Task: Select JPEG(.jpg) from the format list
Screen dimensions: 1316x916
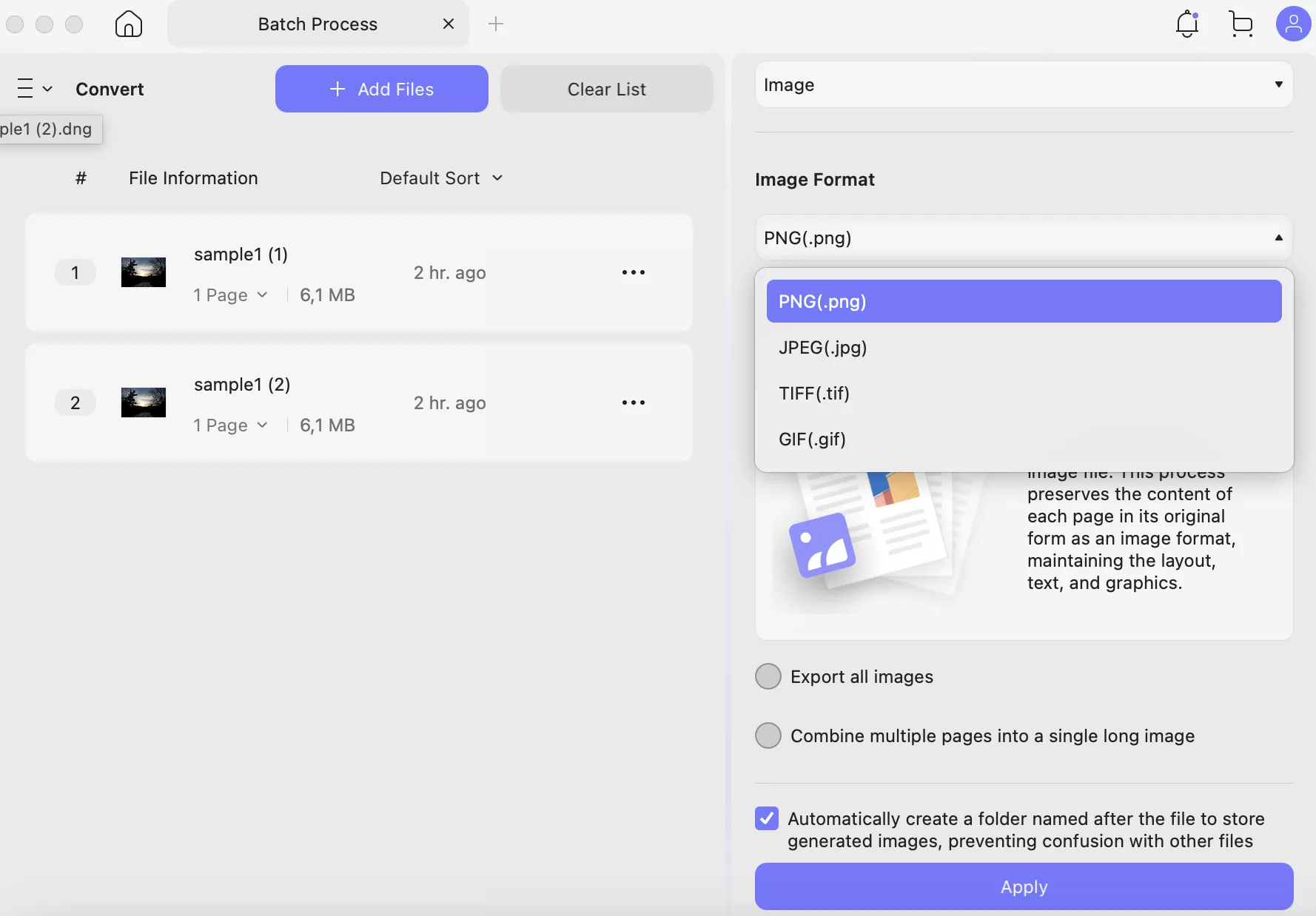Action: tap(822, 348)
